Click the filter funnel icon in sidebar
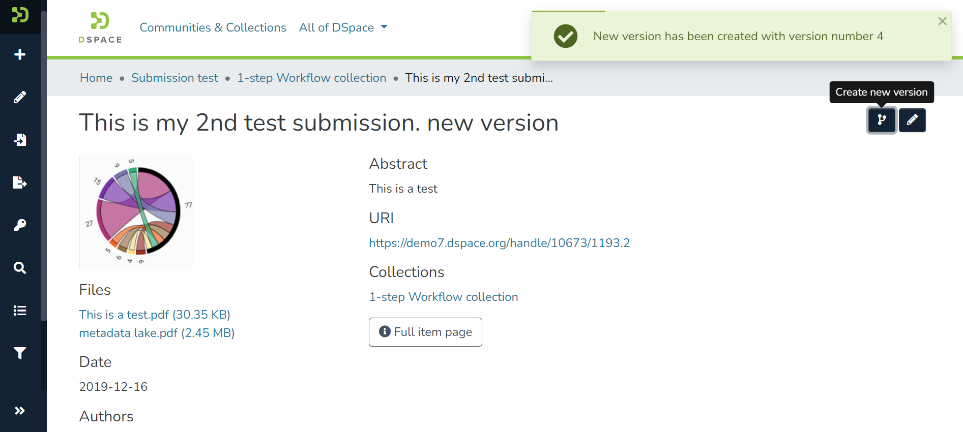The width and height of the screenshot is (963, 432). pyautogui.click(x=19, y=353)
